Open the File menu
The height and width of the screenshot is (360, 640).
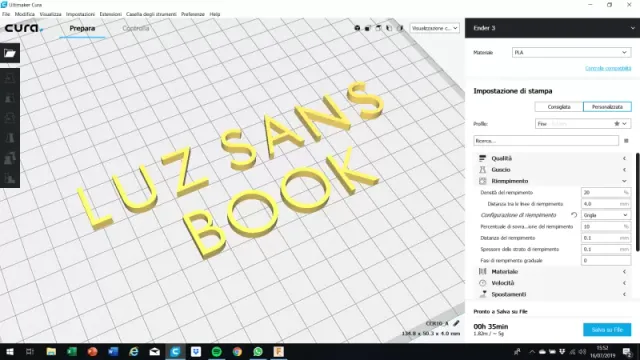coord(6,14)
